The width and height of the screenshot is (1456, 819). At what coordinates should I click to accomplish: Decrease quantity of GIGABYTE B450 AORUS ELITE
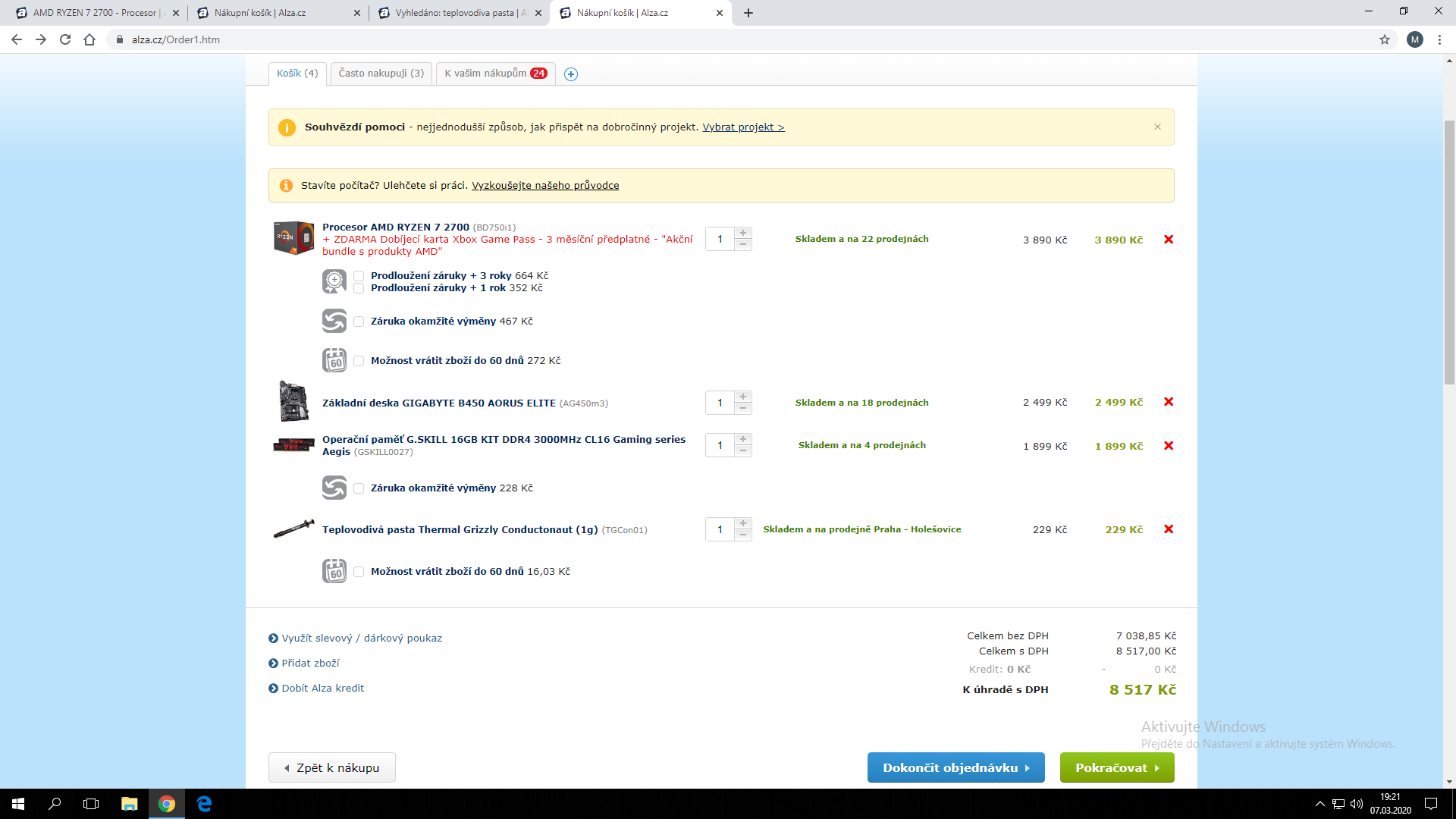743,408
